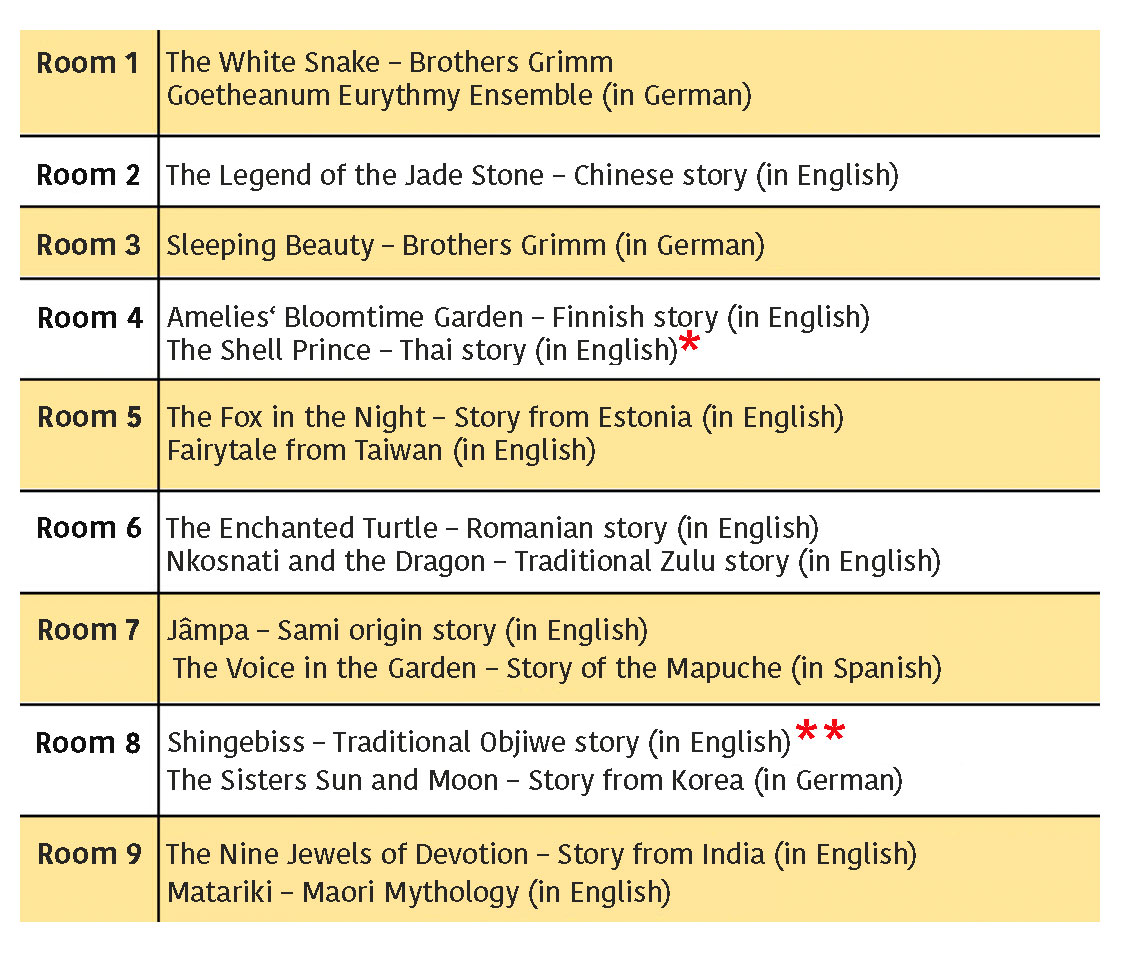Click the Room 4 row header
This screenshot has height=957, width=1123.
pos(90,318)
